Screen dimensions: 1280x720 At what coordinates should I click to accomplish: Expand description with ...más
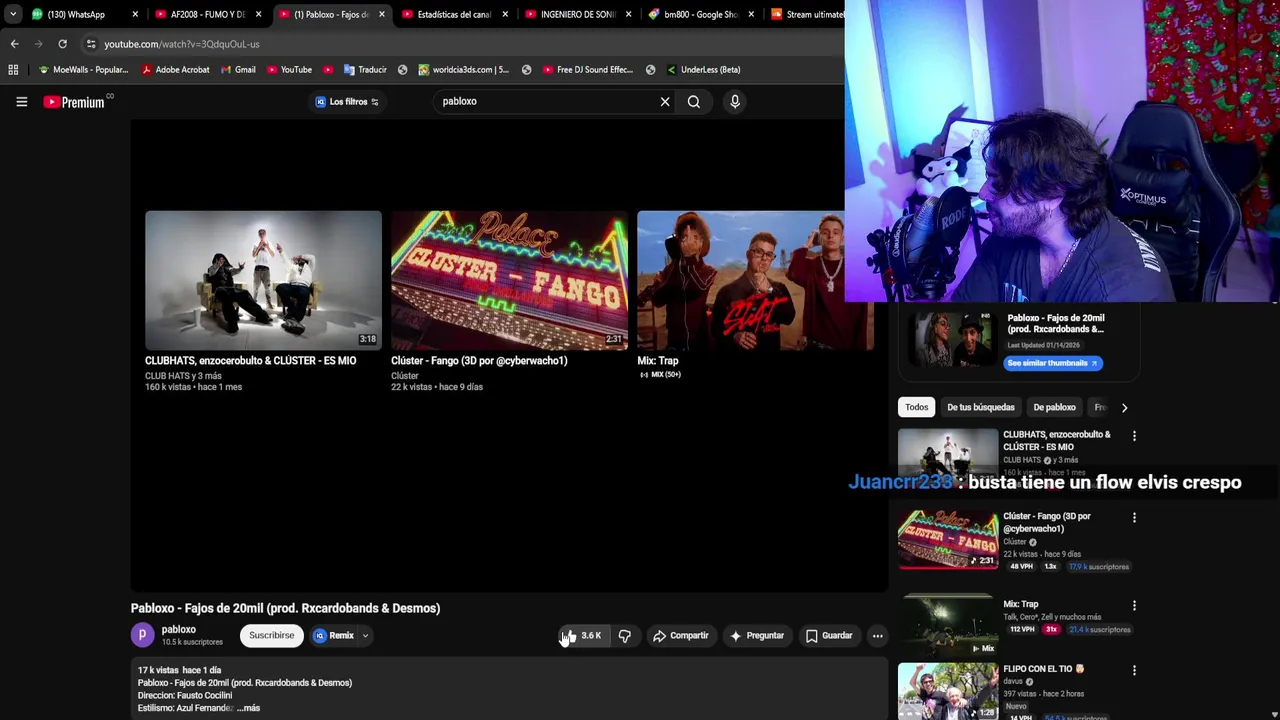click(248, 708)
